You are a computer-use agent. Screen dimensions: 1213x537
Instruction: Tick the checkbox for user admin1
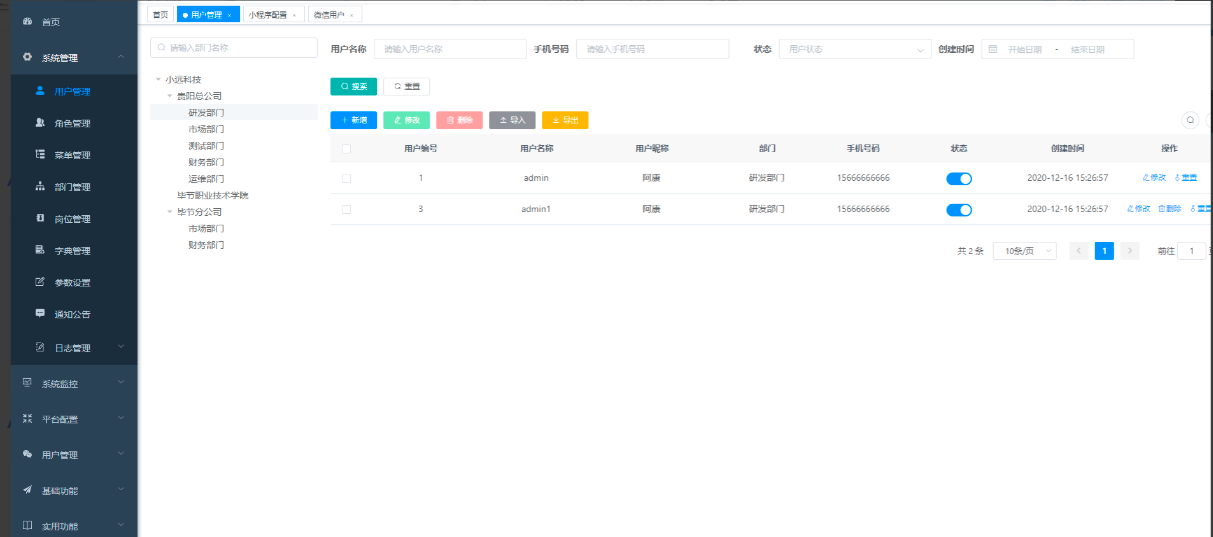(x=346, y=209)
